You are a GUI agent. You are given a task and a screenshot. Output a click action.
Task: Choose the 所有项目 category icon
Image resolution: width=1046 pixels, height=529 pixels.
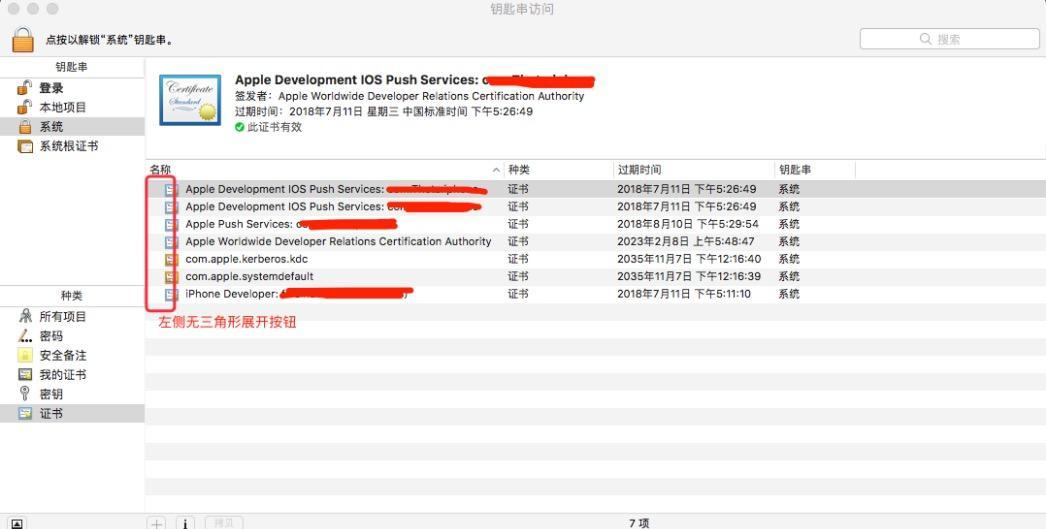[25, 316]
